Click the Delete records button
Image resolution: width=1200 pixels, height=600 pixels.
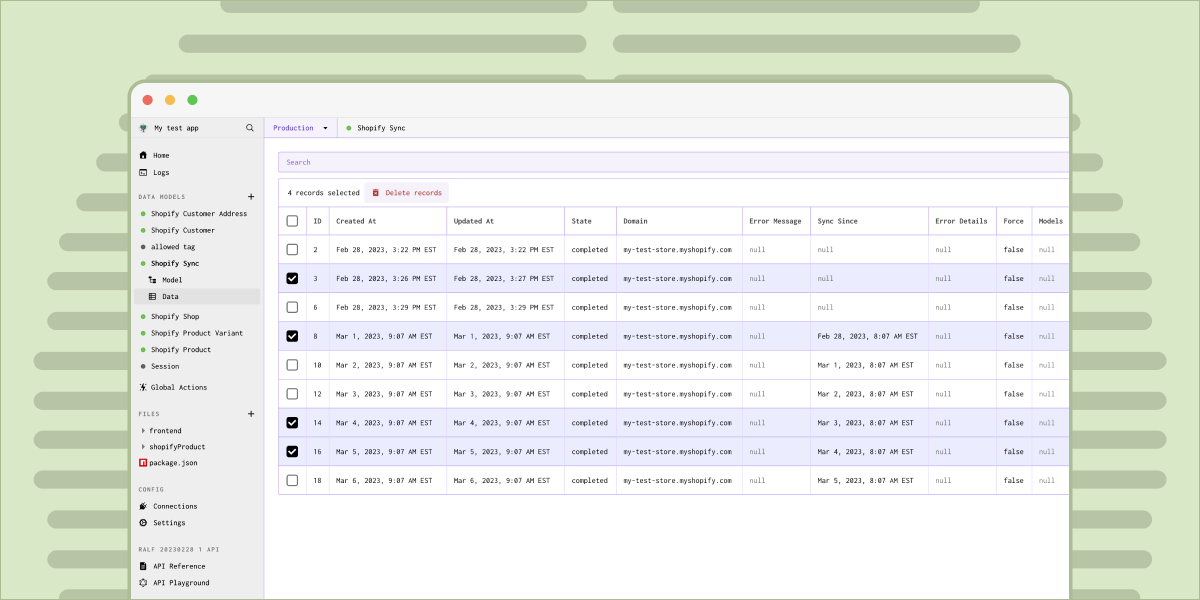click(x=404, y=192)
